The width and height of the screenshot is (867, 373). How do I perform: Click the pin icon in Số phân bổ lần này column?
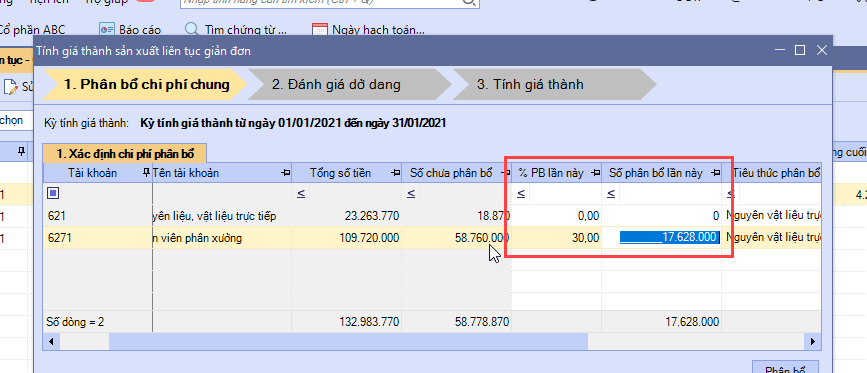715,173
